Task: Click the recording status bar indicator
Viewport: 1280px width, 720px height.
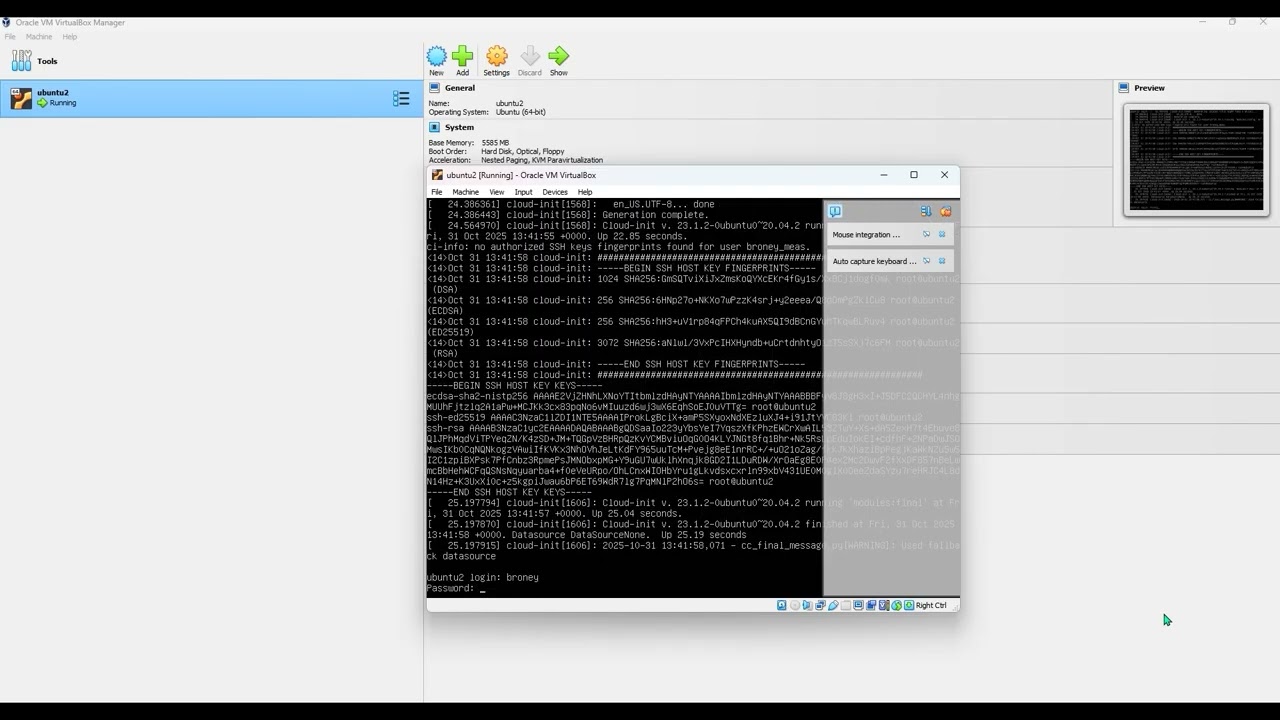Action: (871, 605)
